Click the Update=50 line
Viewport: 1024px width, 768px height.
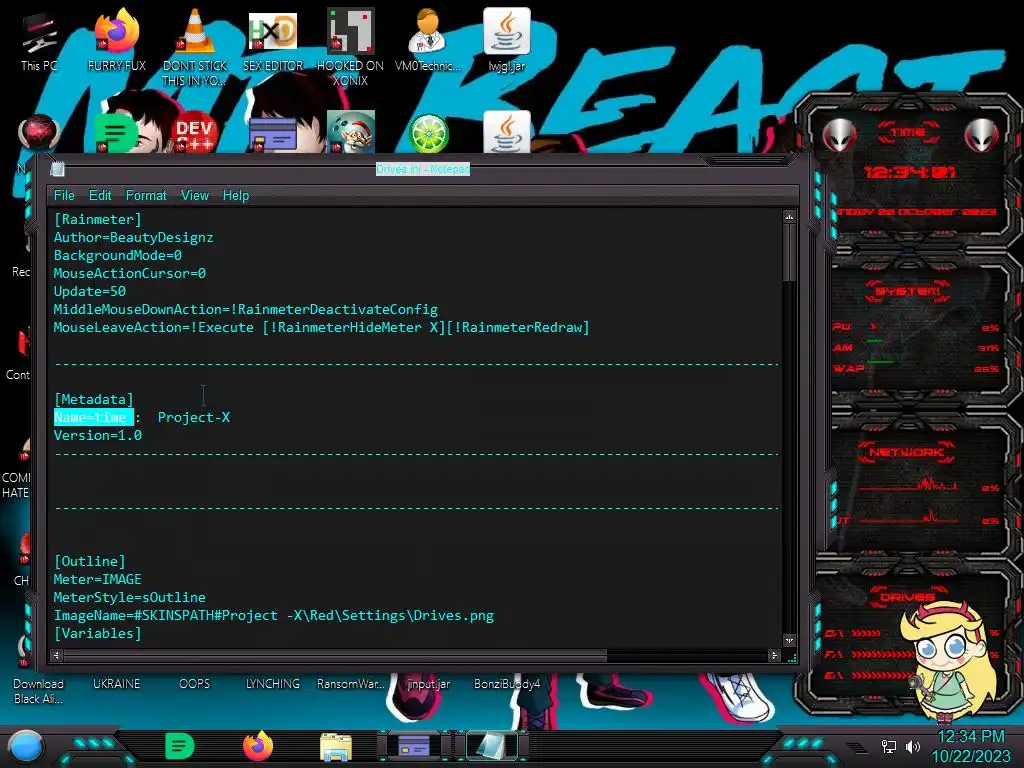(x=90, y=291)
